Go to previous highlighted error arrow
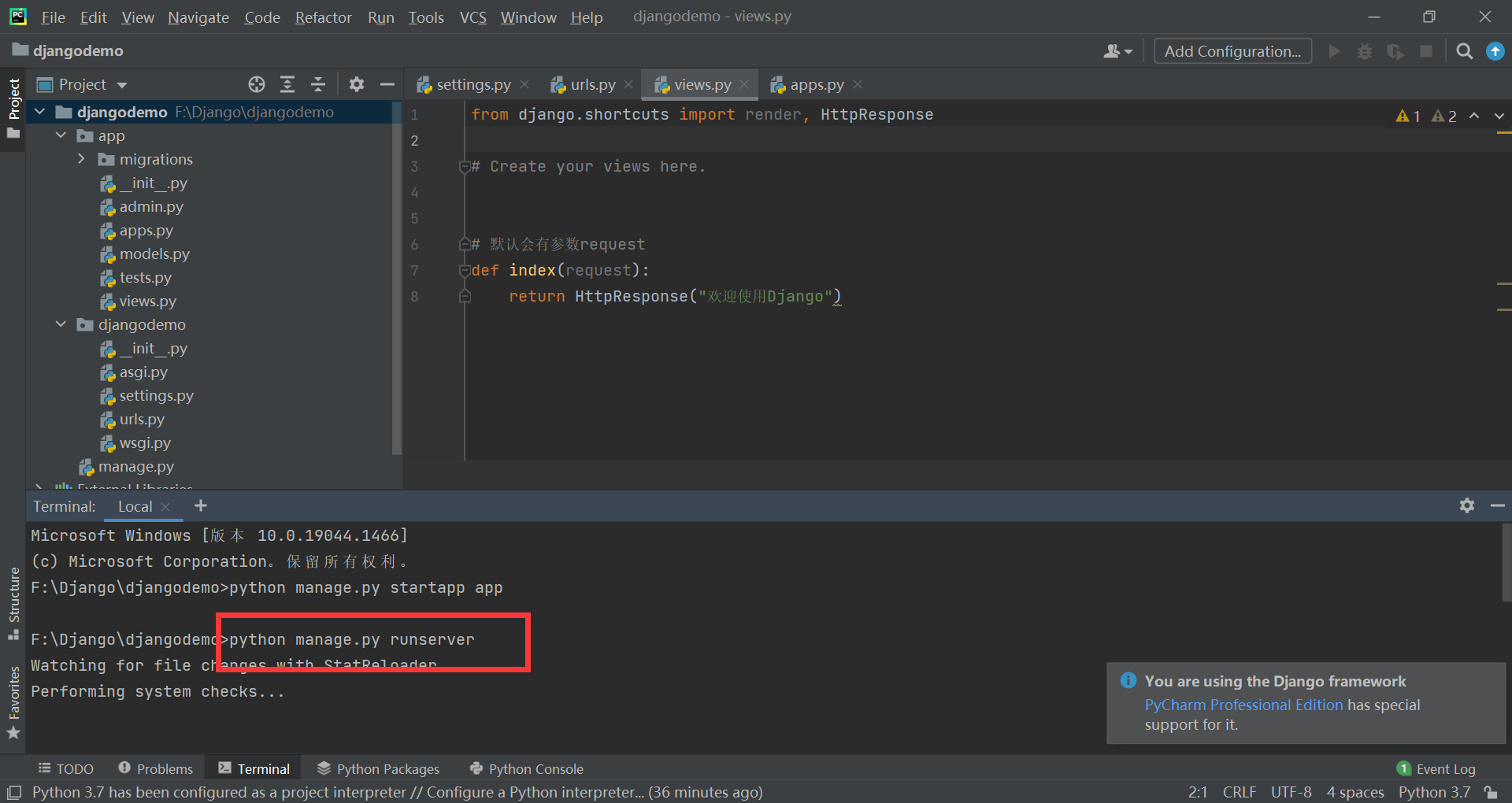 tap(1474, 116)
